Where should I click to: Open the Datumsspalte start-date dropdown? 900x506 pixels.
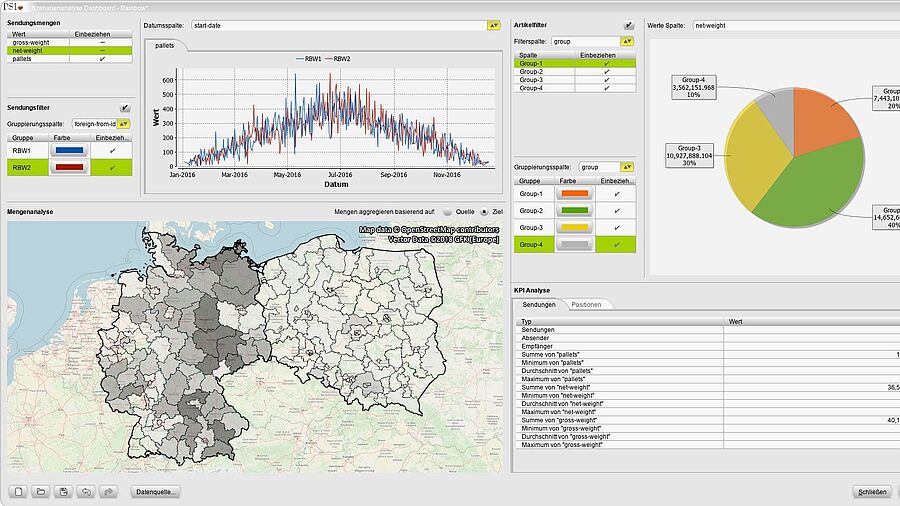(493, 25)
